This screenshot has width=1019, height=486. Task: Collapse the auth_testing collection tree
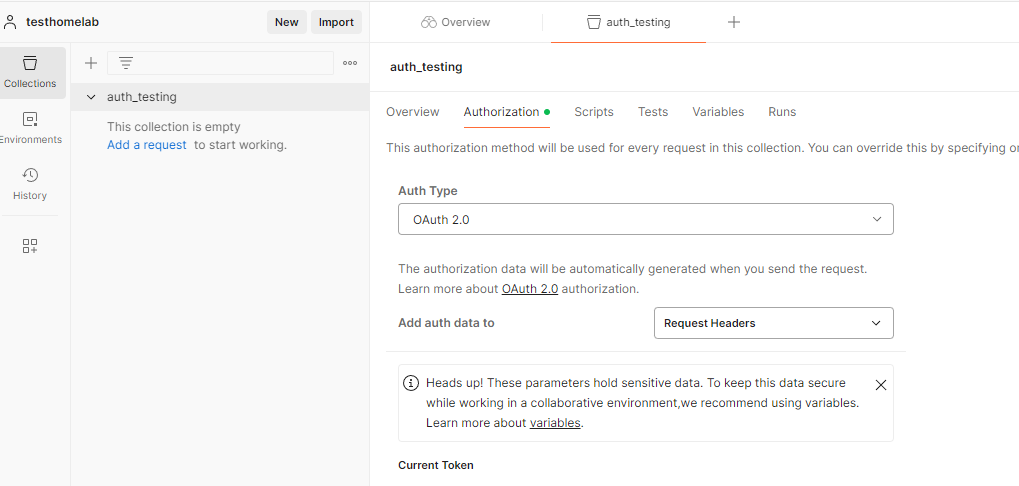point(92,97)
